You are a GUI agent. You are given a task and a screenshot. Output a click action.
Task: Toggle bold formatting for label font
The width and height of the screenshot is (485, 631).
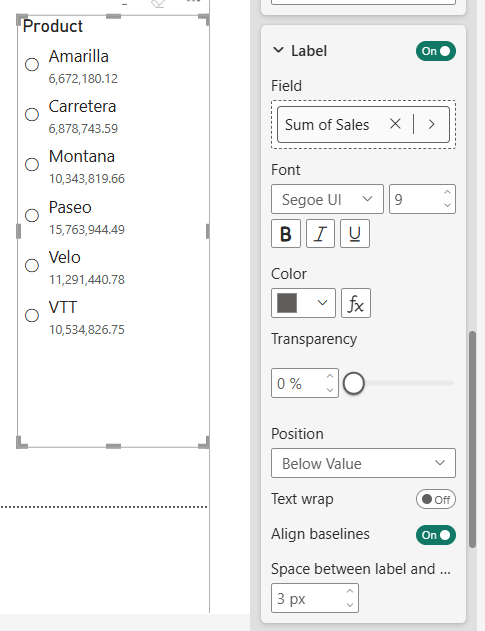click(286, 233)
